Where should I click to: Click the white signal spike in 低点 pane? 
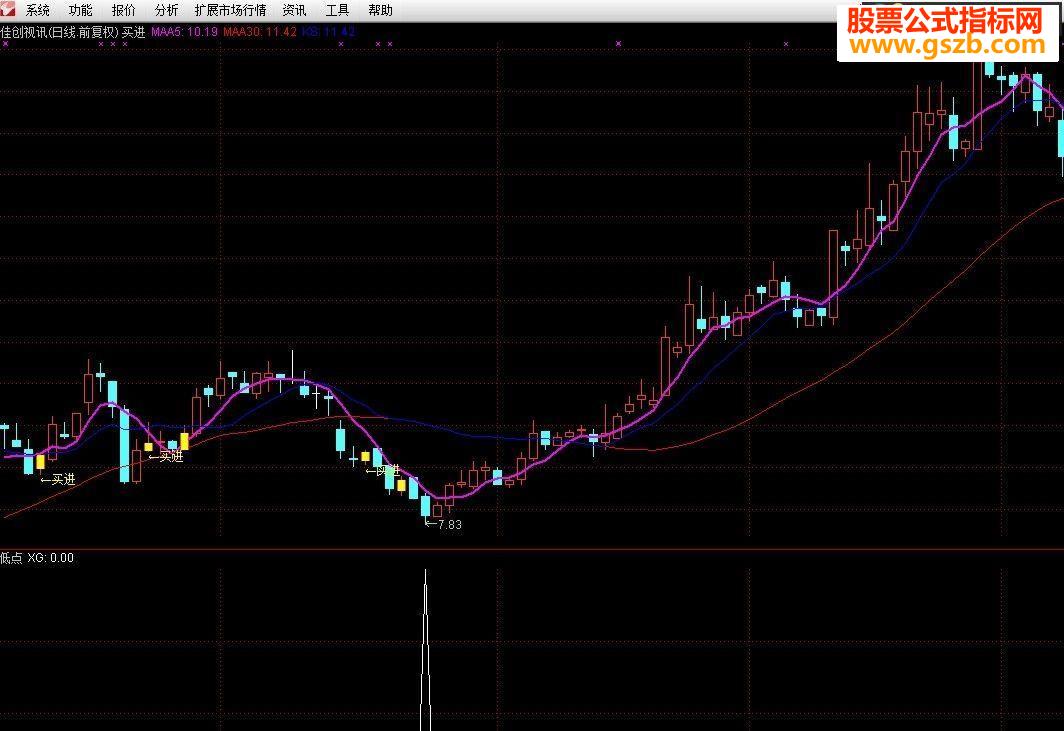(425, 650)
